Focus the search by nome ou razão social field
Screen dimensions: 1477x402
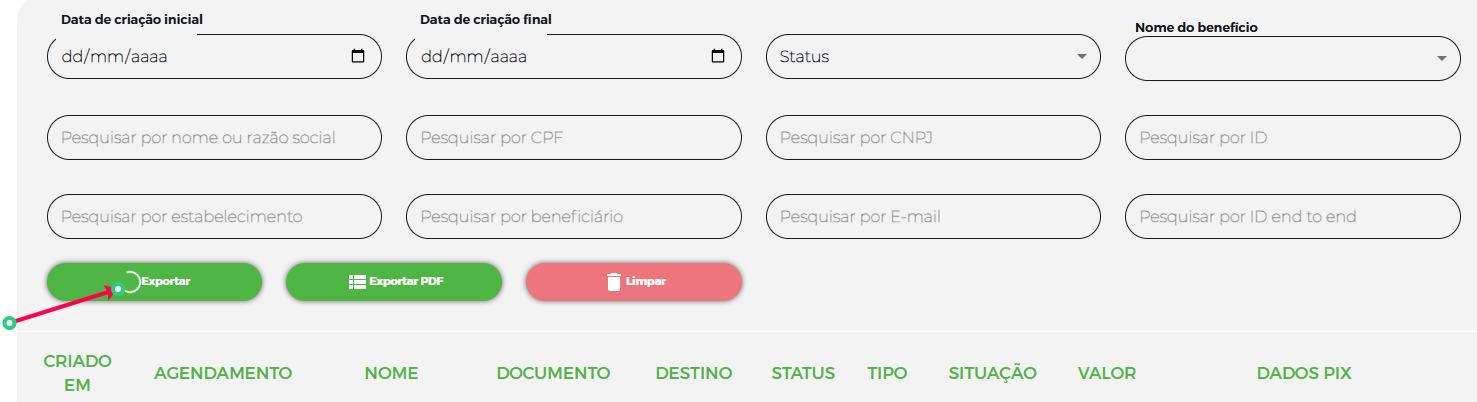[x=214, y=138]
